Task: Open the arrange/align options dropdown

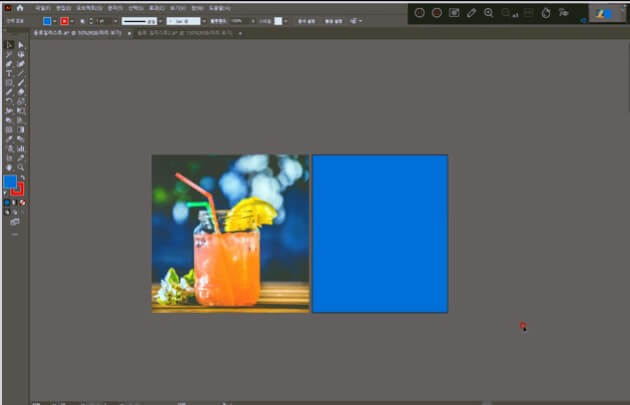Action: pyautogui.click(x=356, y=21)
